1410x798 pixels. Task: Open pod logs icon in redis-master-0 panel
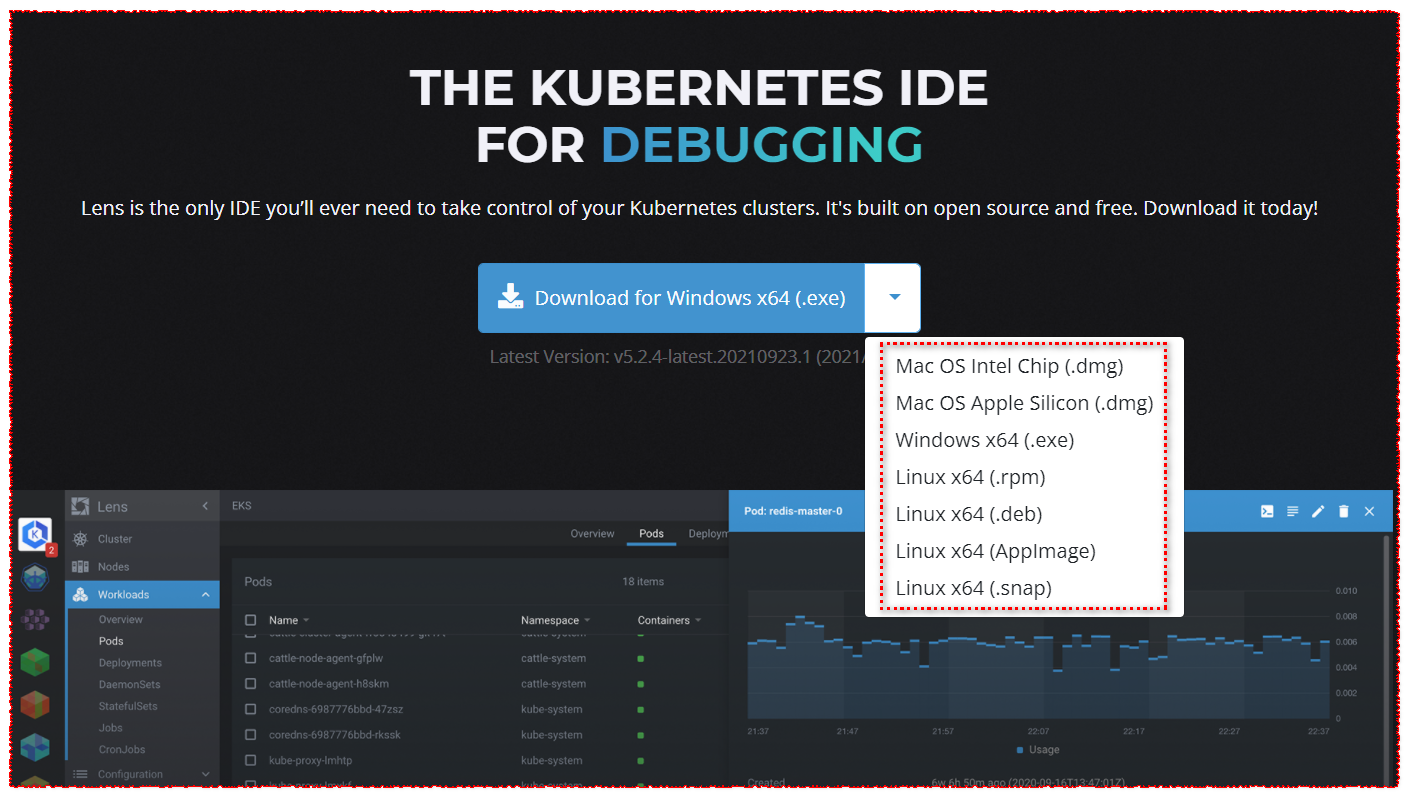click(x=1293, y=511)
